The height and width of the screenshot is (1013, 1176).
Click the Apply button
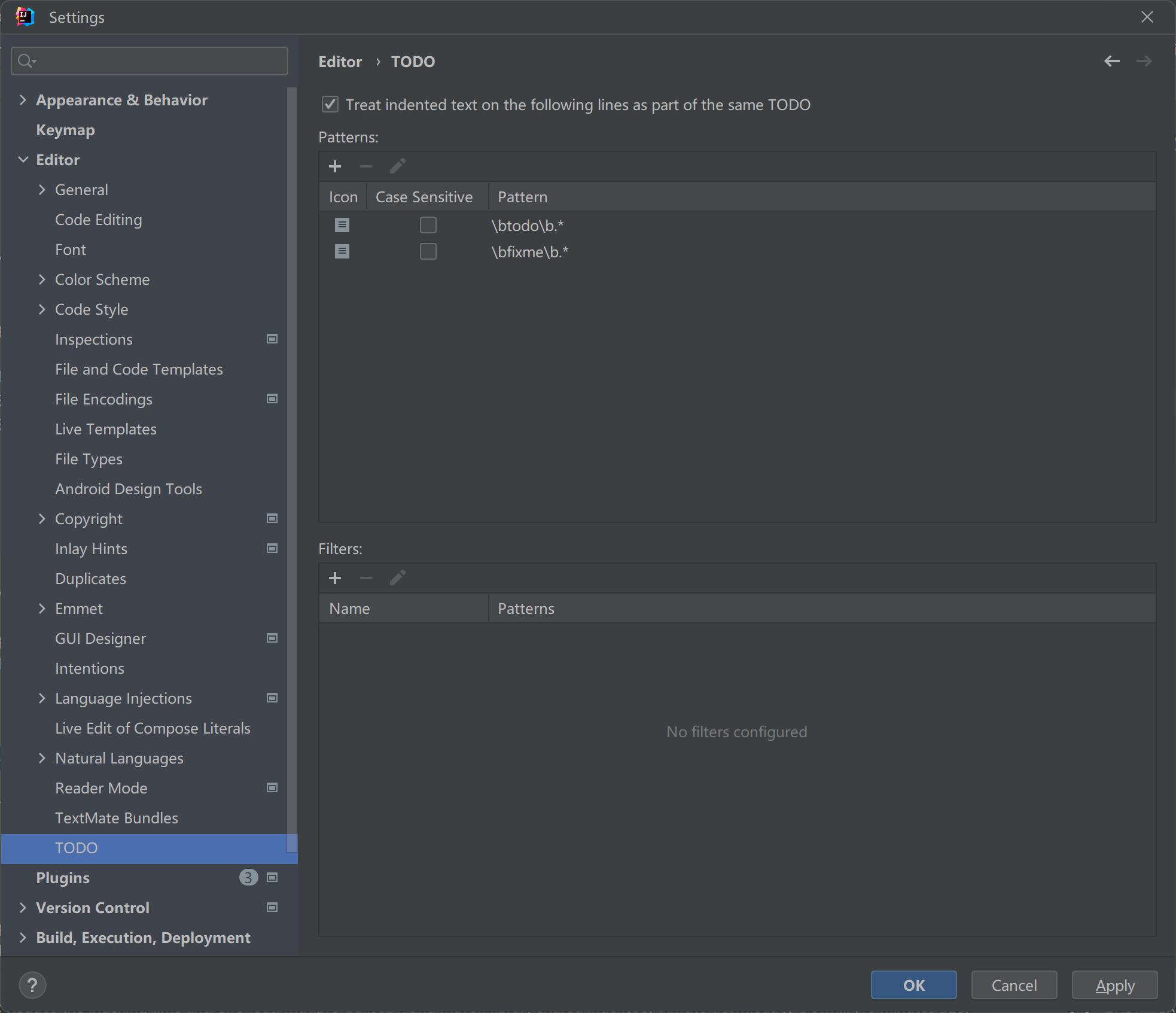pyautogui.click(x=1114, y=985)
